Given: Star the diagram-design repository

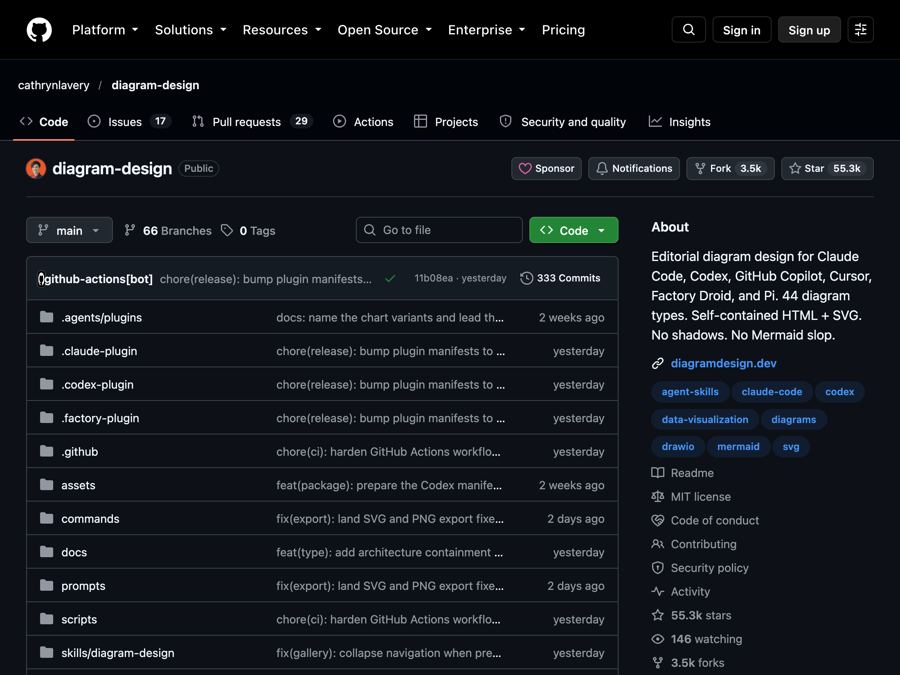Looking at the screenshot, I should pos(827,169).
